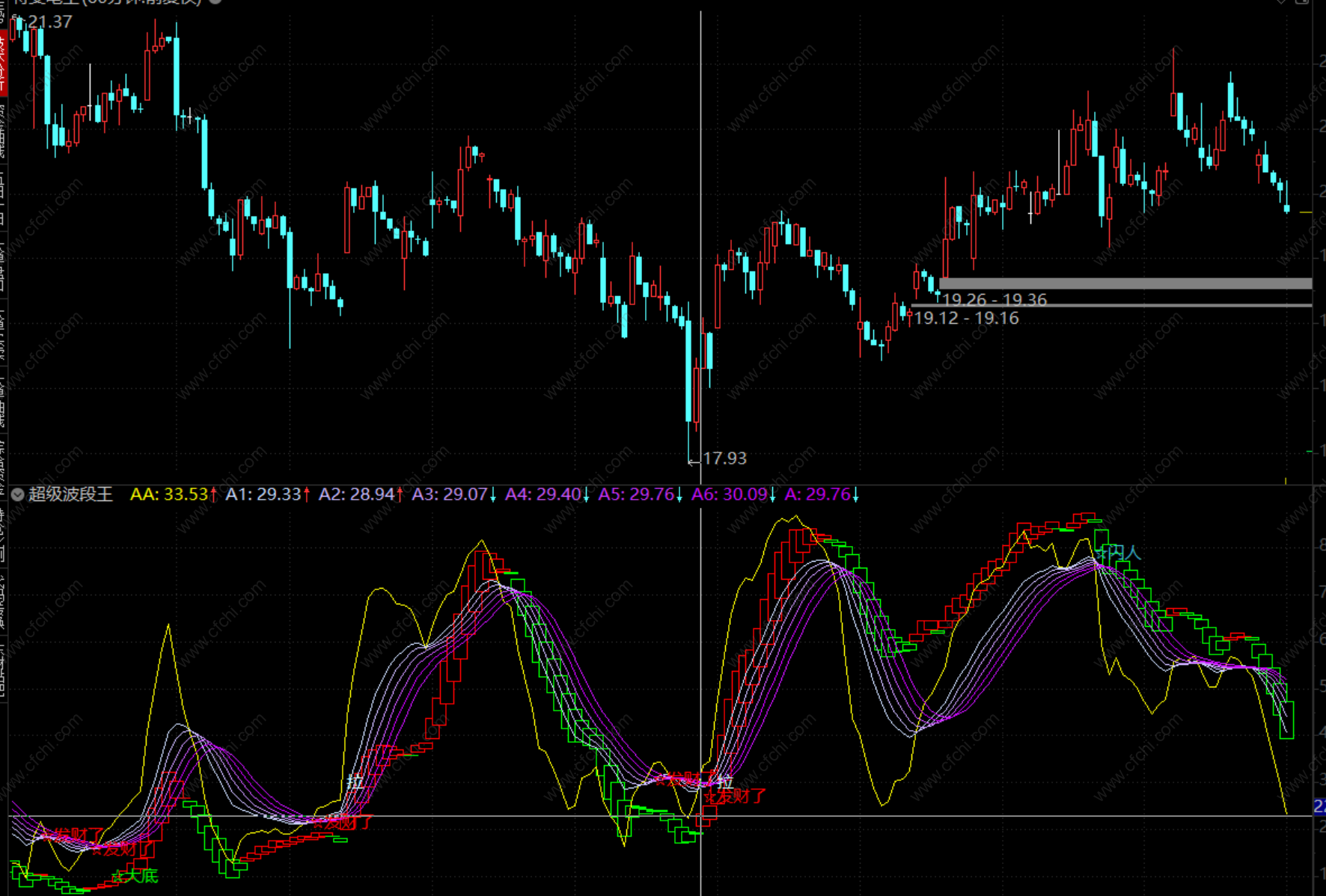This screenshot has width=1326, height=896.
Task: Click the 闪人 signal marker
Action: pos(1119,553)
